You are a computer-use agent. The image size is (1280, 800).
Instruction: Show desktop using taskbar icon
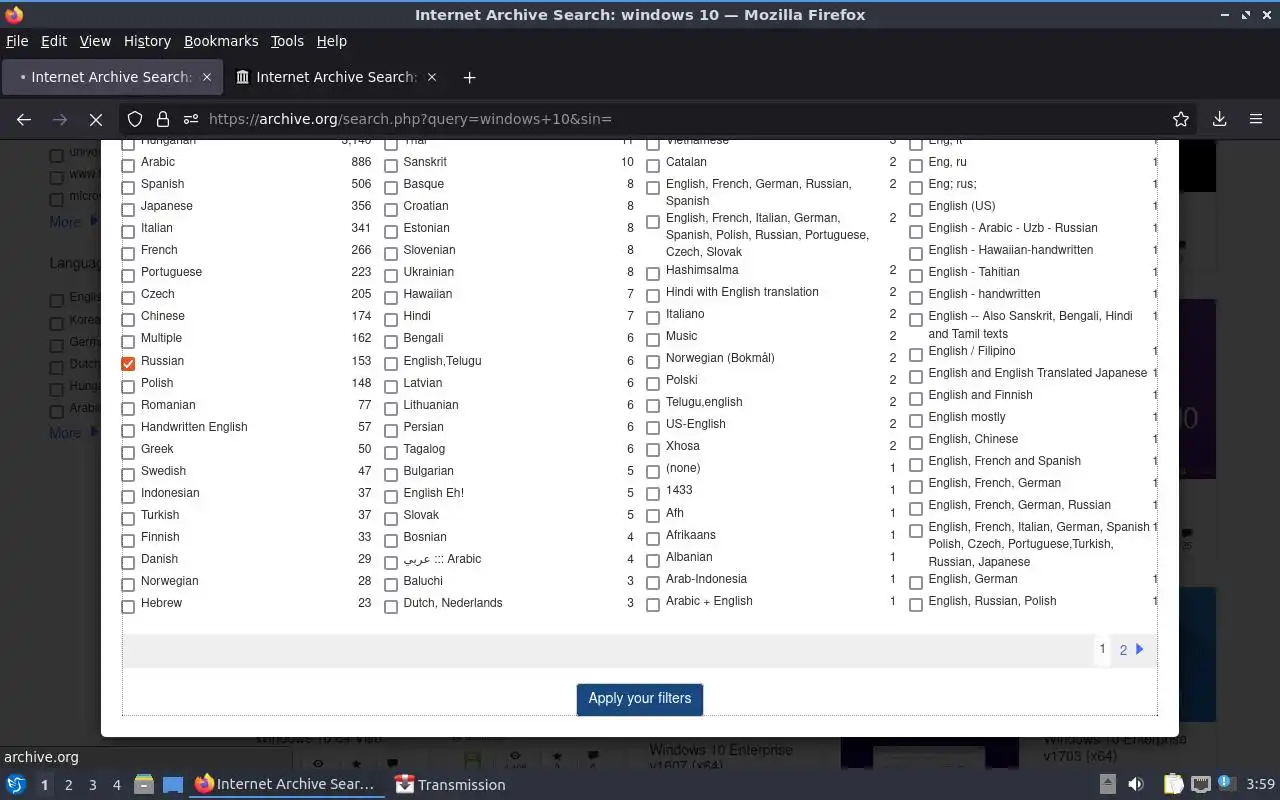pos(172,785)
